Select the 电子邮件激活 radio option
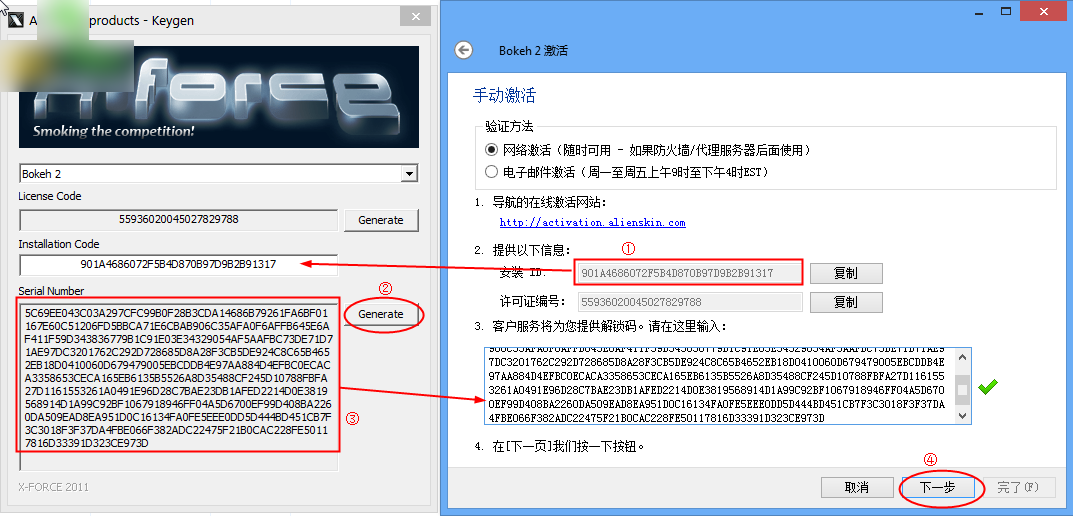This screenshot has width=1073, height=516. click(491, 171)
